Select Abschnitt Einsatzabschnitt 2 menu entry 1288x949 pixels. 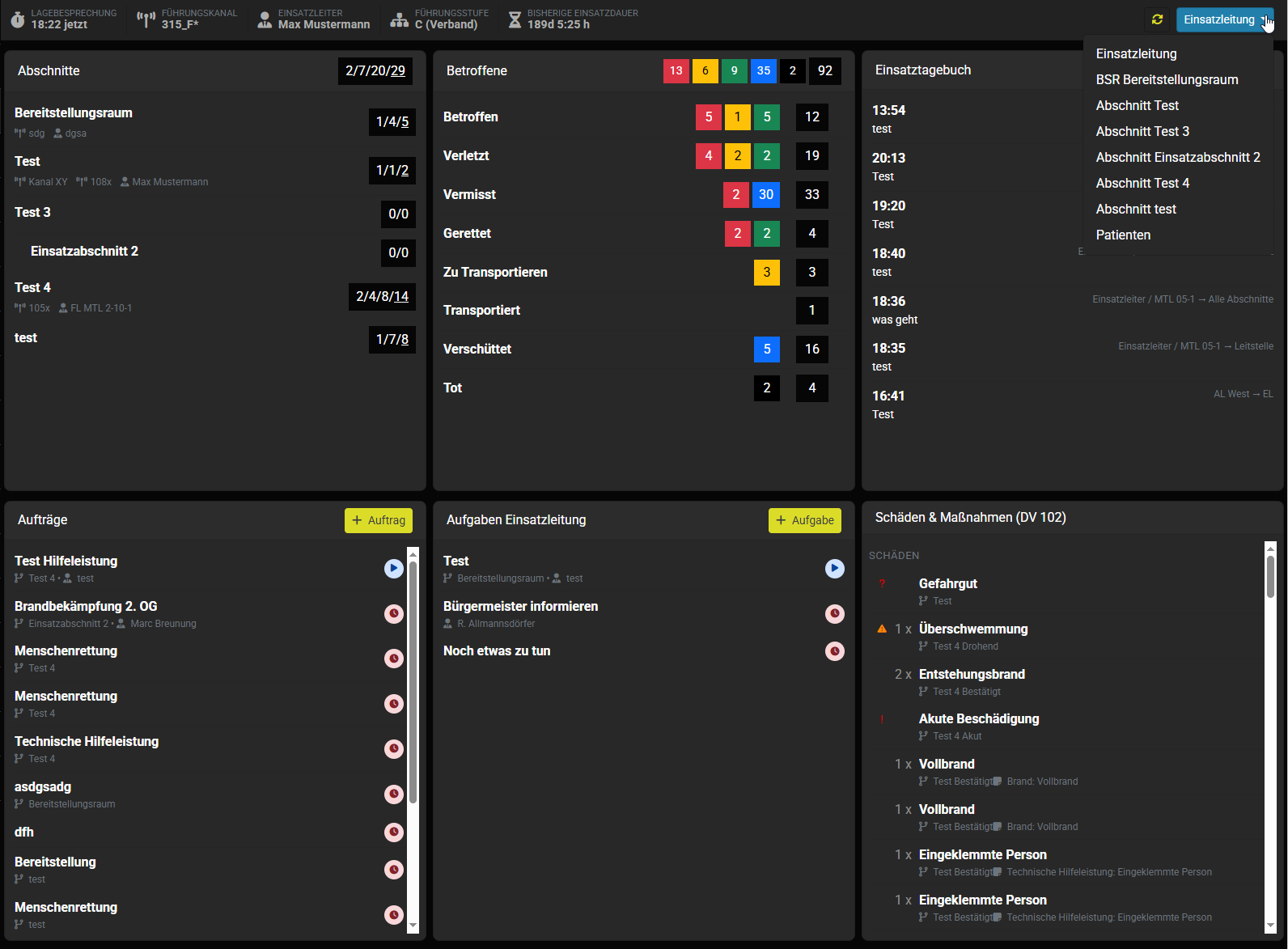tap(1178, 157)
